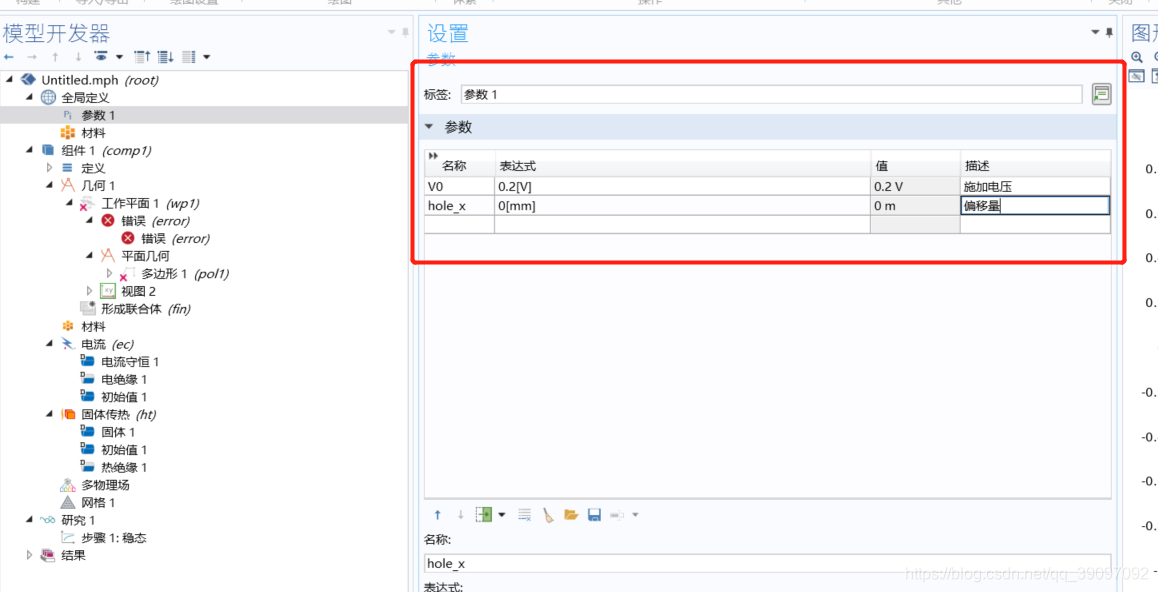Click the label properties icon next to 标签 field
1158x592 pixels.
(1101, 94)
